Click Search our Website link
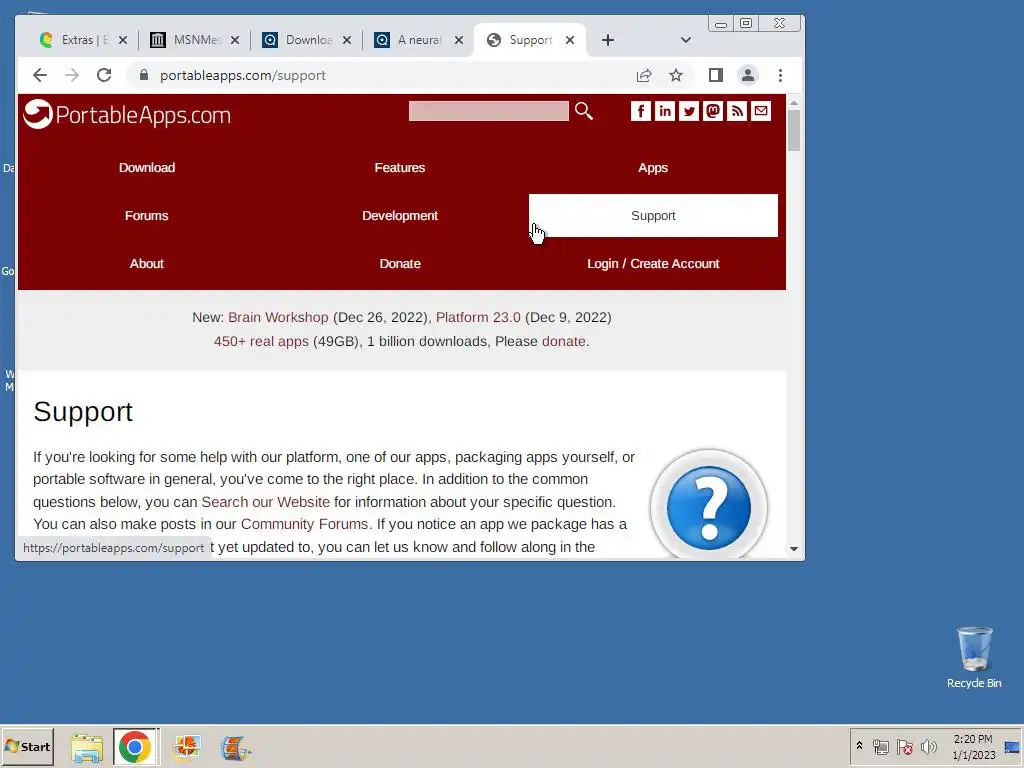1024x768 pixels. pos(266,502)
